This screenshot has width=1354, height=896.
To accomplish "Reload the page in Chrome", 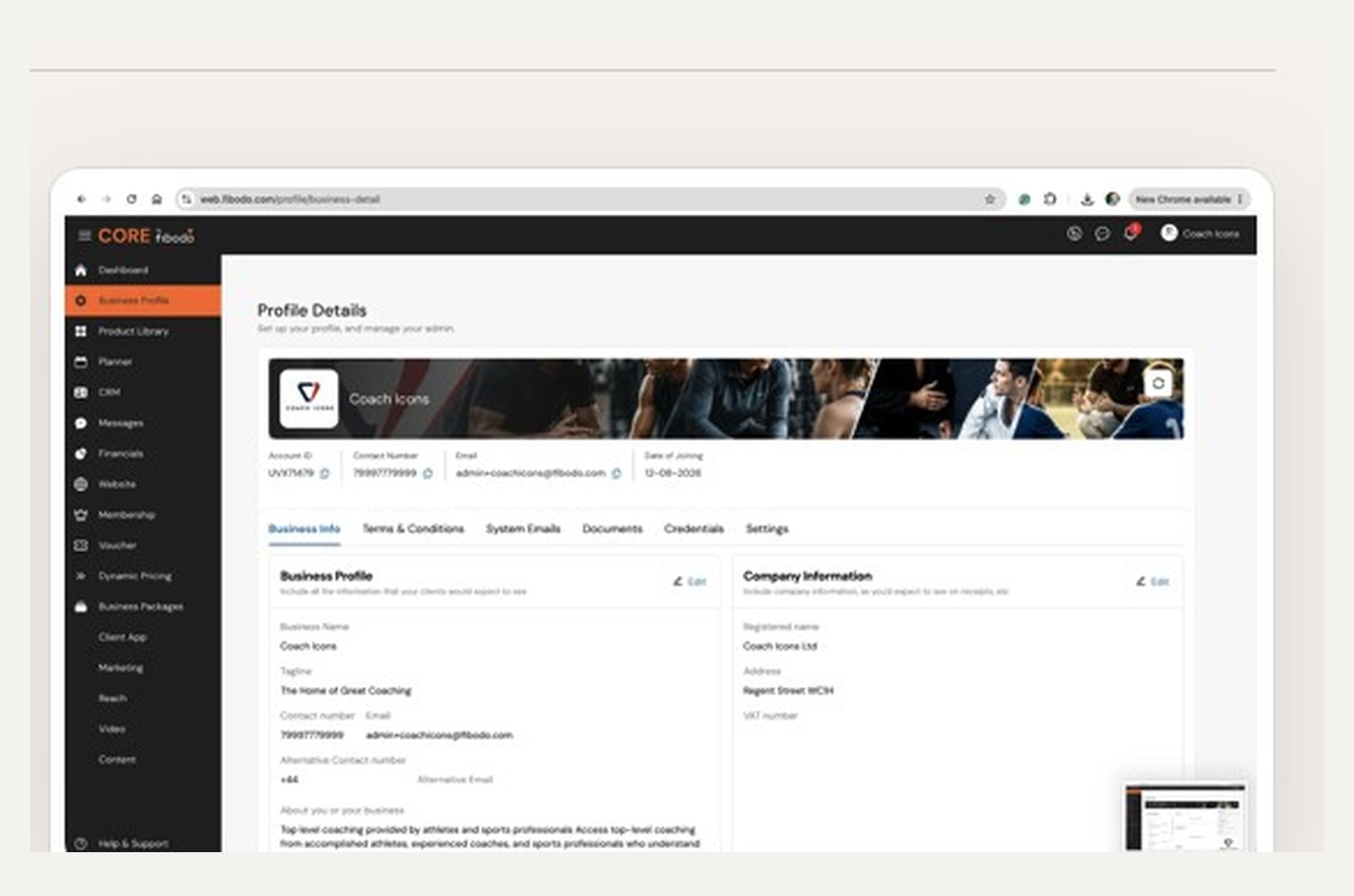I will point(131,199).
